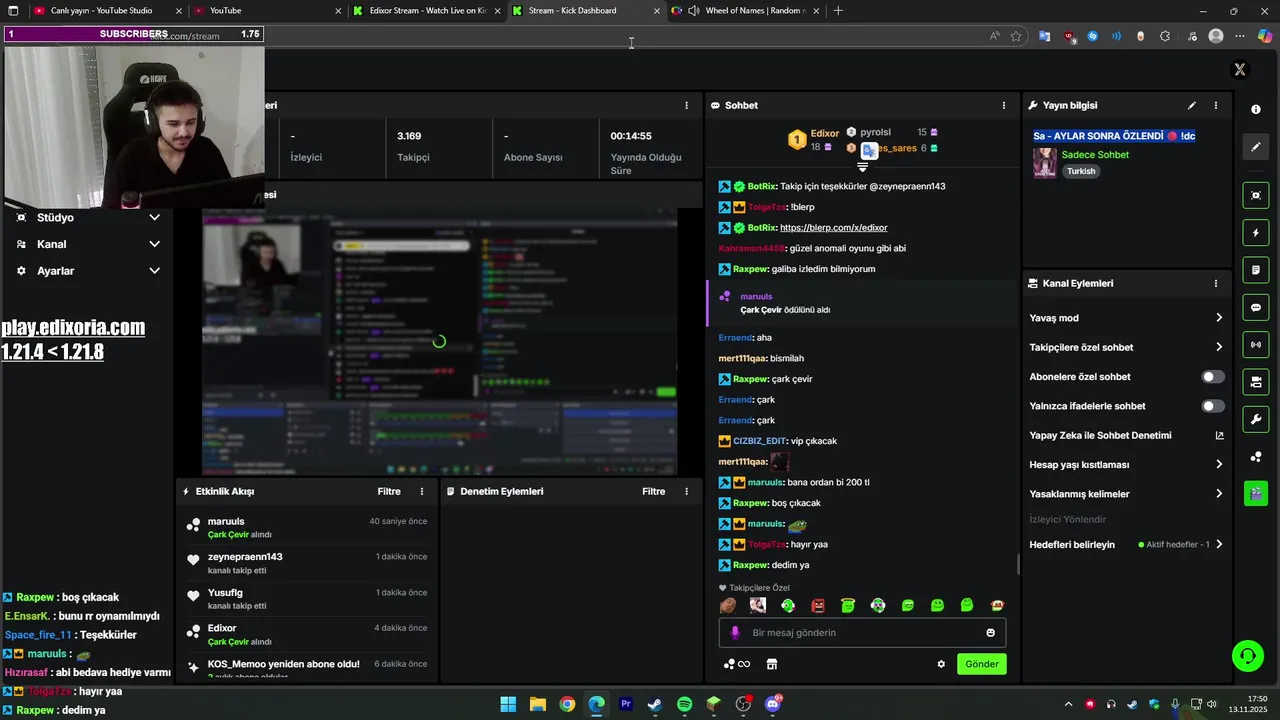Screen dimensions: 1280x720
Task: Expand the Yavaş mod option
Action: (x=1219, y=318)
